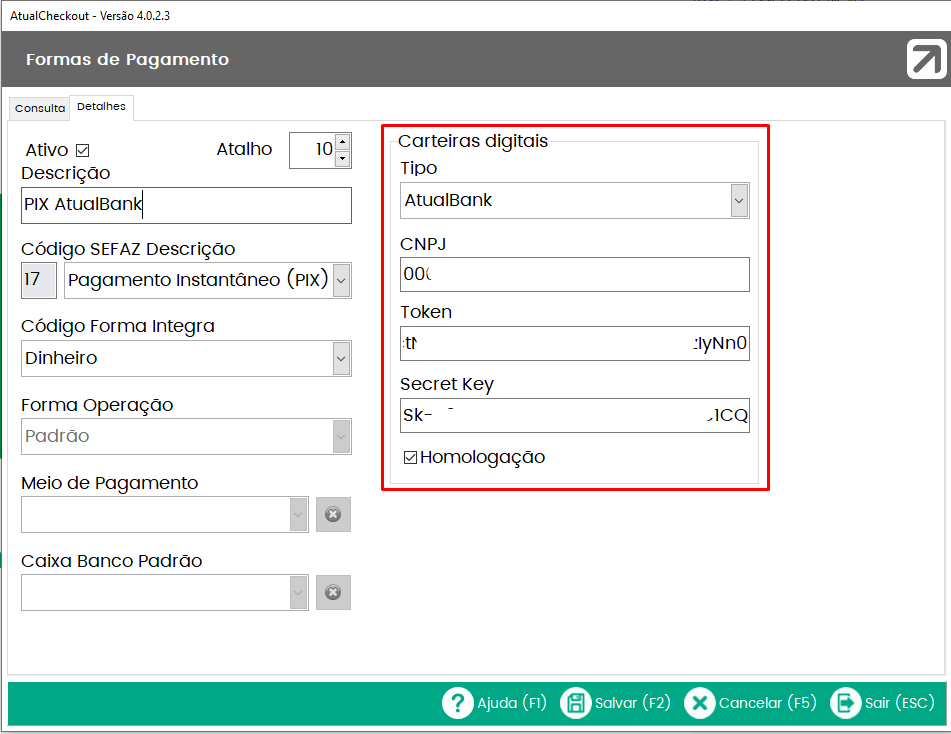
Task: Click the Descrição field with PIX AtualBank
Action: click(x=186, y=205)
